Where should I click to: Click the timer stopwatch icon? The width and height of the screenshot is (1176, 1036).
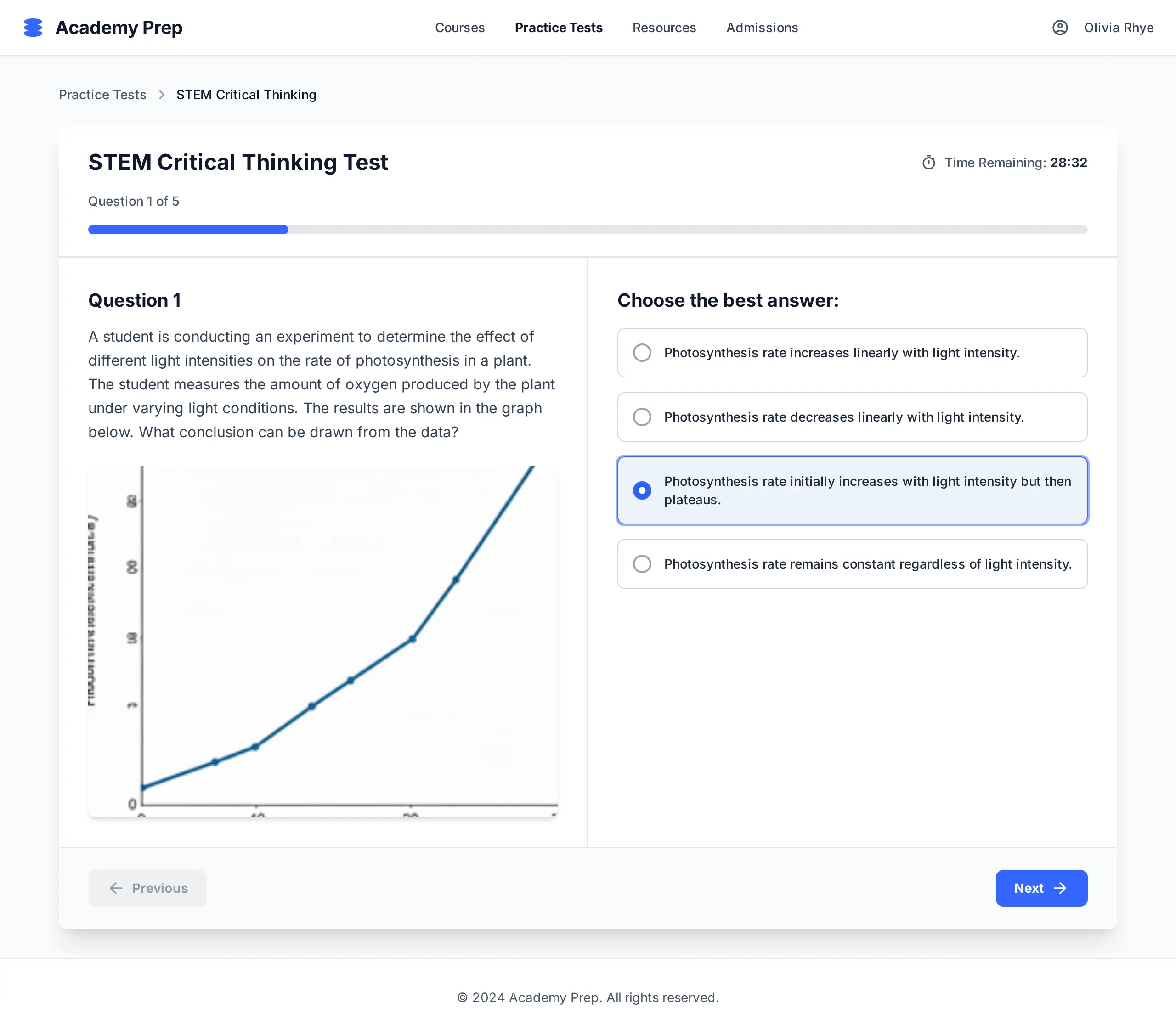pos(928,163)
